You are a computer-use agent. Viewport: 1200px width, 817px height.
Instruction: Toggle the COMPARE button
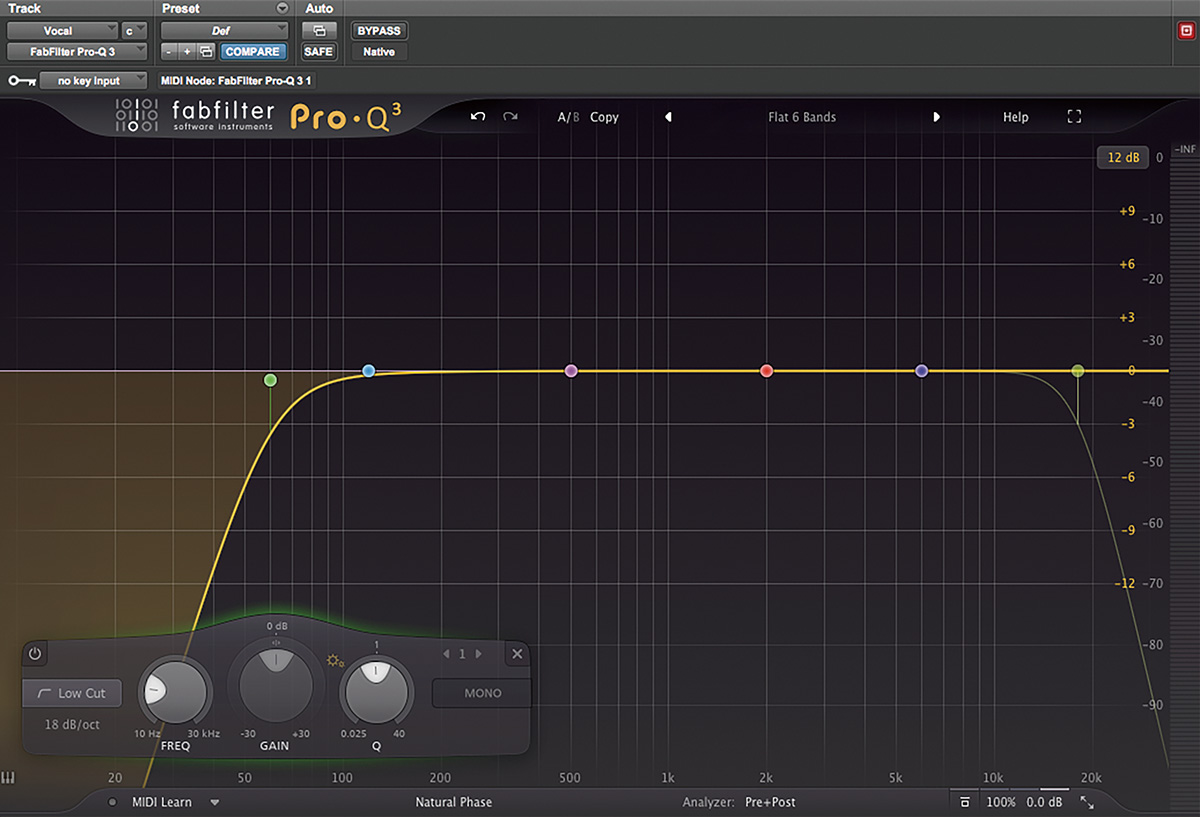[252, 51]
